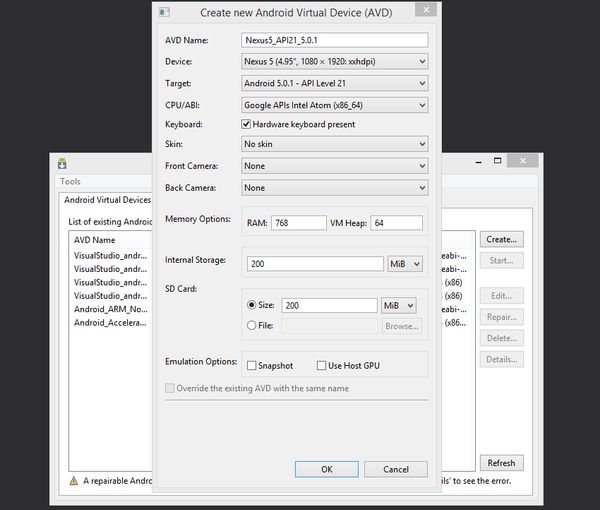The image size is (600, 510).
Task: Enable the Snapshot emulation option
Action: (251, 366)
